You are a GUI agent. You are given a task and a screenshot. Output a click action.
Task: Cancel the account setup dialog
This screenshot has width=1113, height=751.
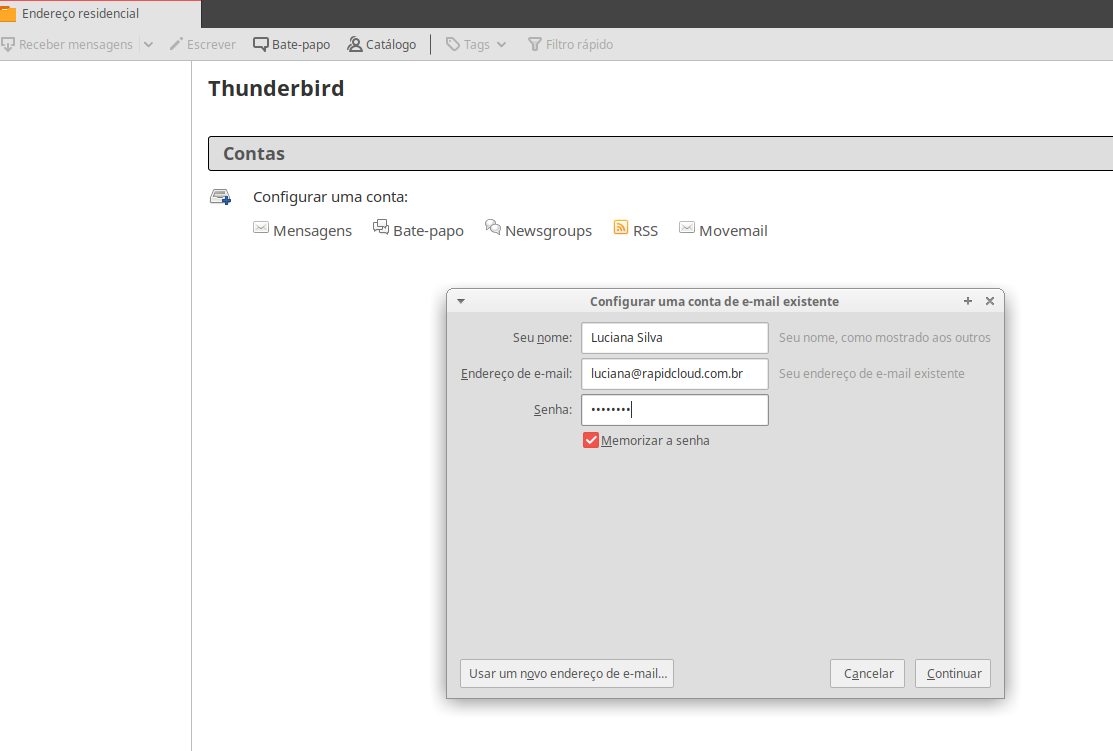867,674
